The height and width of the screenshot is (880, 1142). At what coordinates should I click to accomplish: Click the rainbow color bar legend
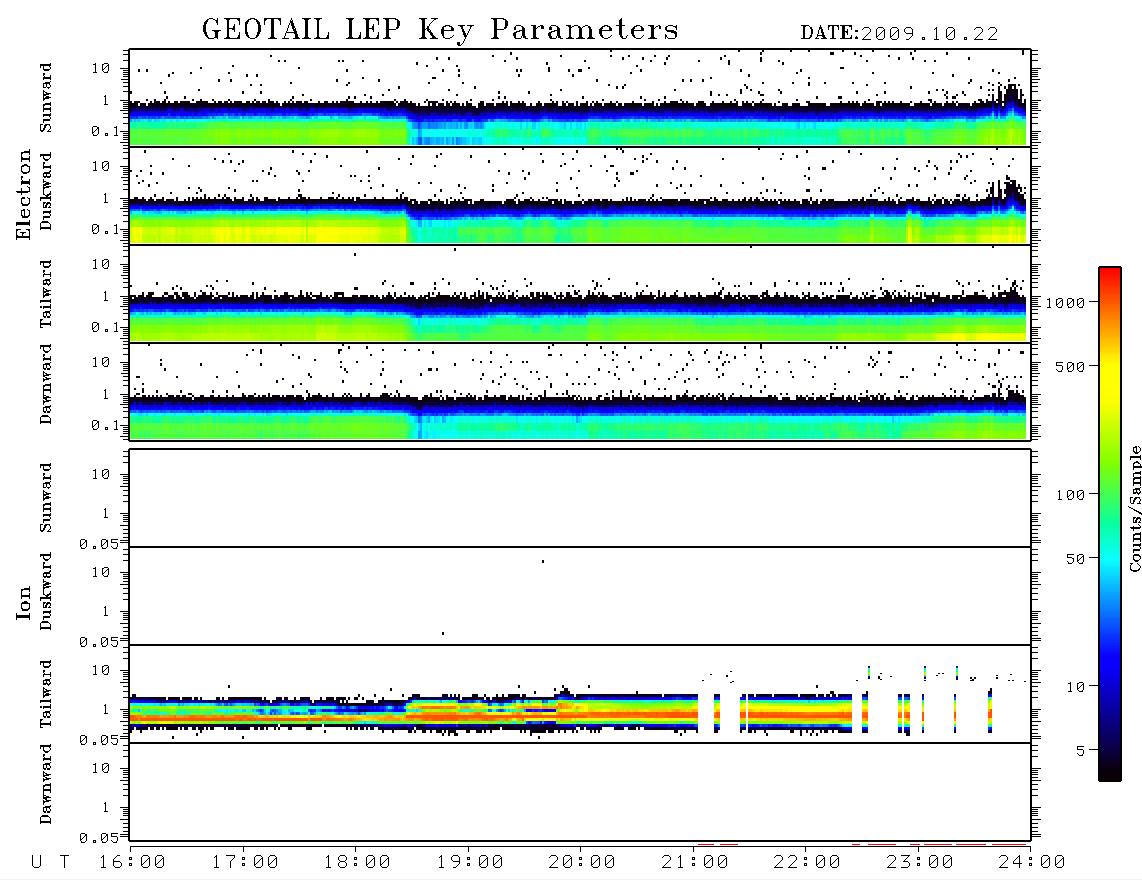click(x=1110, y=524)
